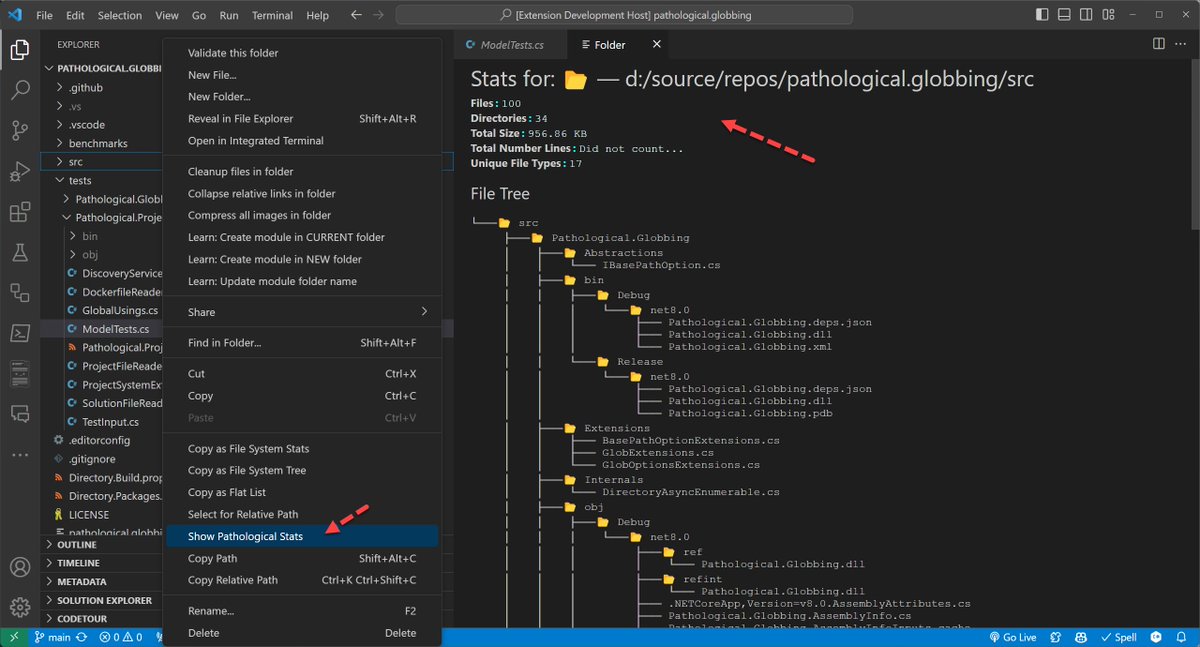
Task: Go forward using the navigation arrow
Action: 378,16
